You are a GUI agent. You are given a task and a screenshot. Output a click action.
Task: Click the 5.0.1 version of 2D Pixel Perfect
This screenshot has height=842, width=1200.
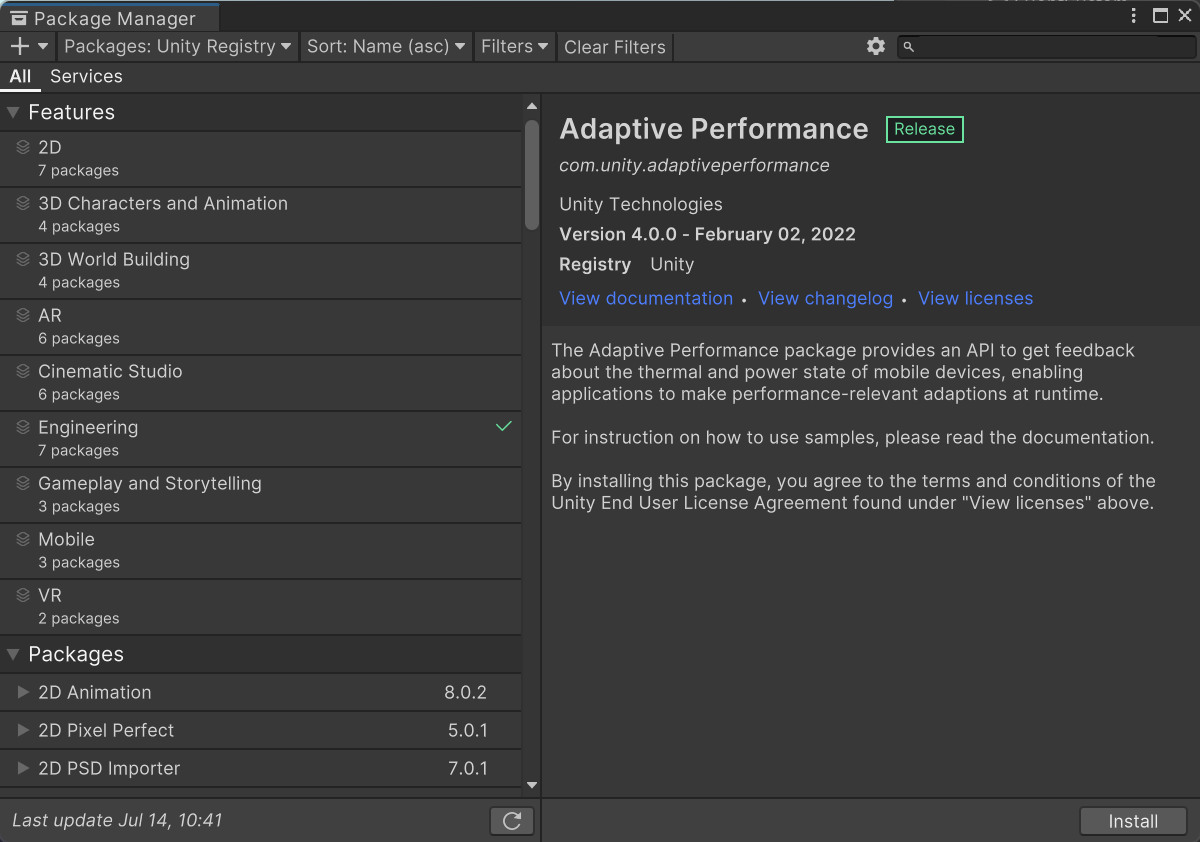tap(467, 730)
